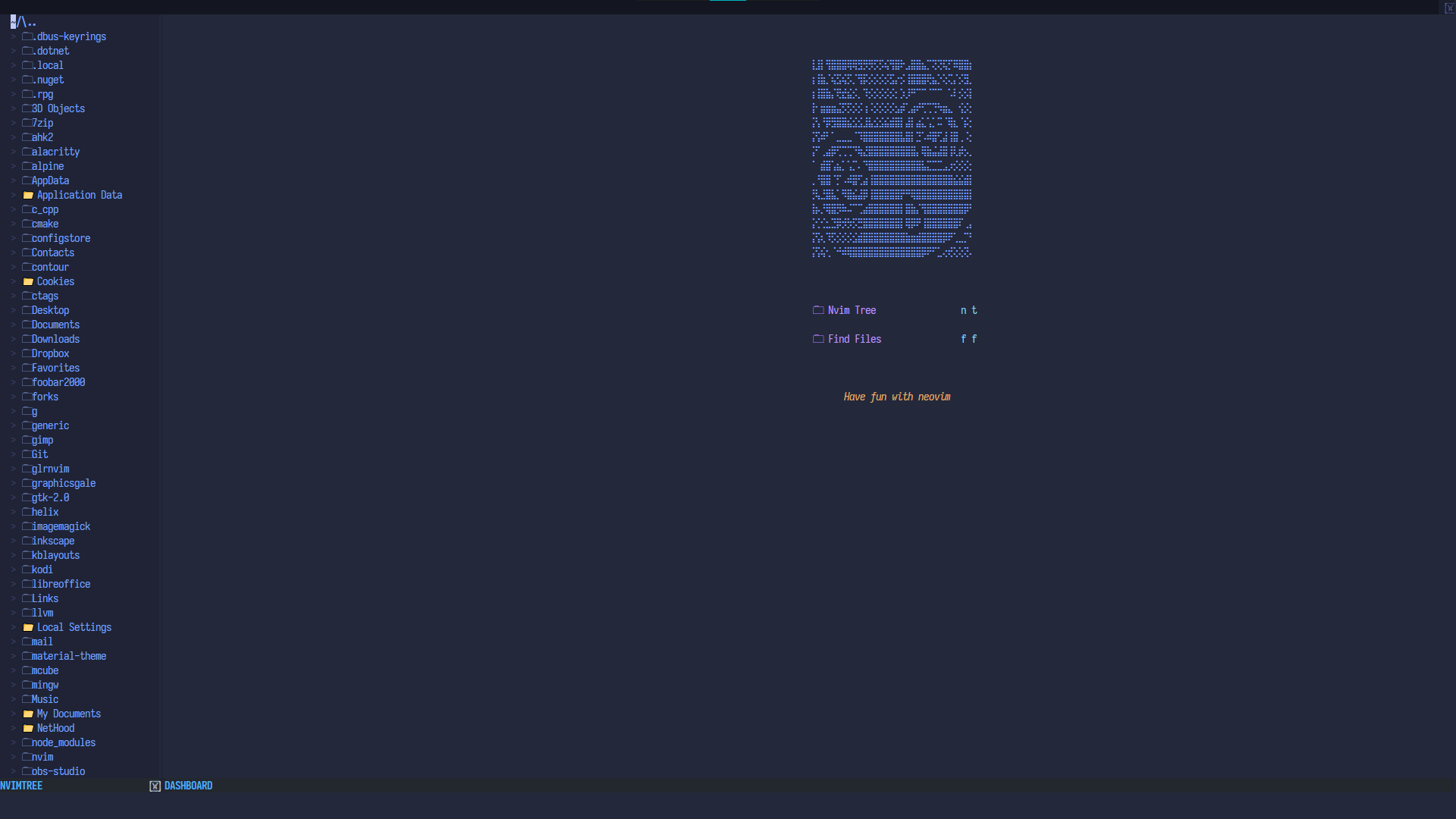Click the My Documents folder icon
The height and width of the screenshot is (819, 1456).
[x=28, y=714]
